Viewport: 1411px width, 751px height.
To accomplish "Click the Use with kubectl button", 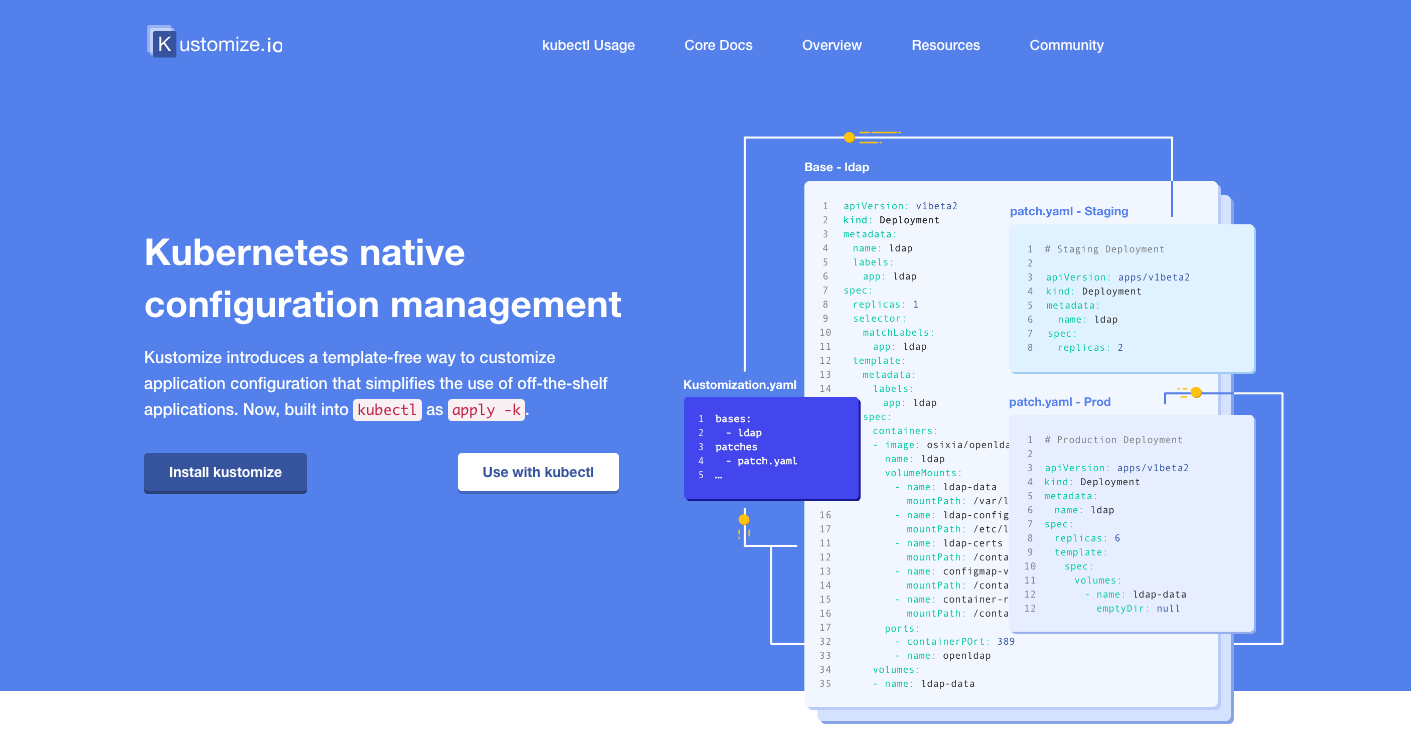I will coord(538,472).
